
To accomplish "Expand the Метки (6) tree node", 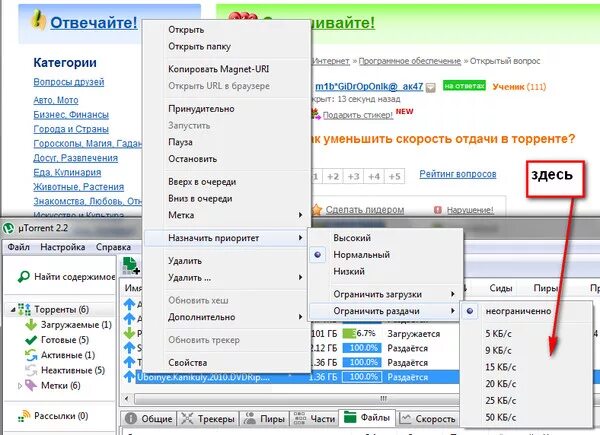I will coord(20,386).
